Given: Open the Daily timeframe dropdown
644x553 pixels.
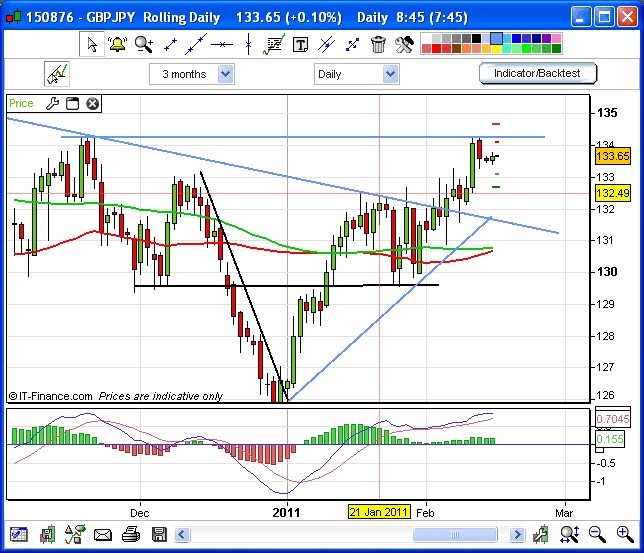Looking at the screenshot, I should click(x=356, y=74).
